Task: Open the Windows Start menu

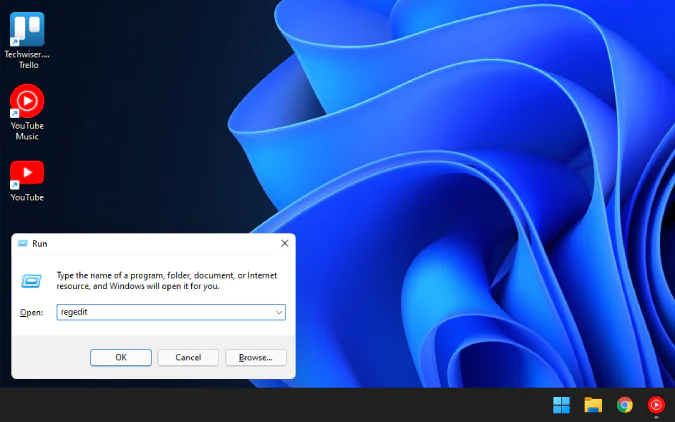Action: (x=562, y=405)
